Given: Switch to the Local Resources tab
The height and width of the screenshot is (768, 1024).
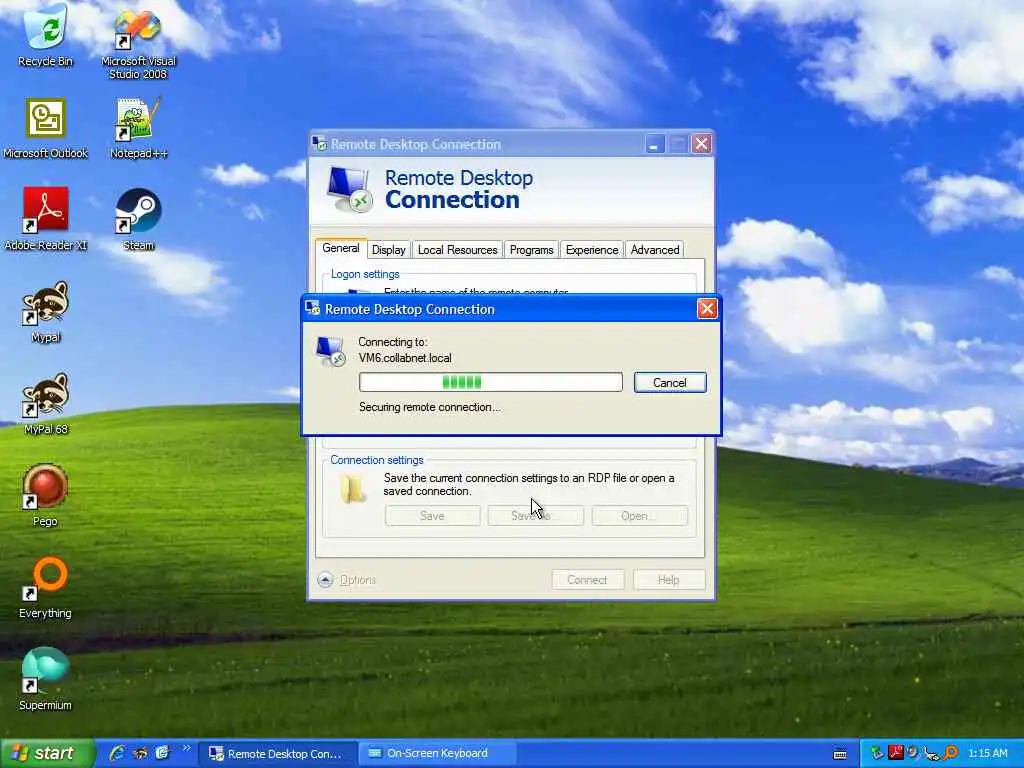Looking at the screenshot, I should (457, 249).
